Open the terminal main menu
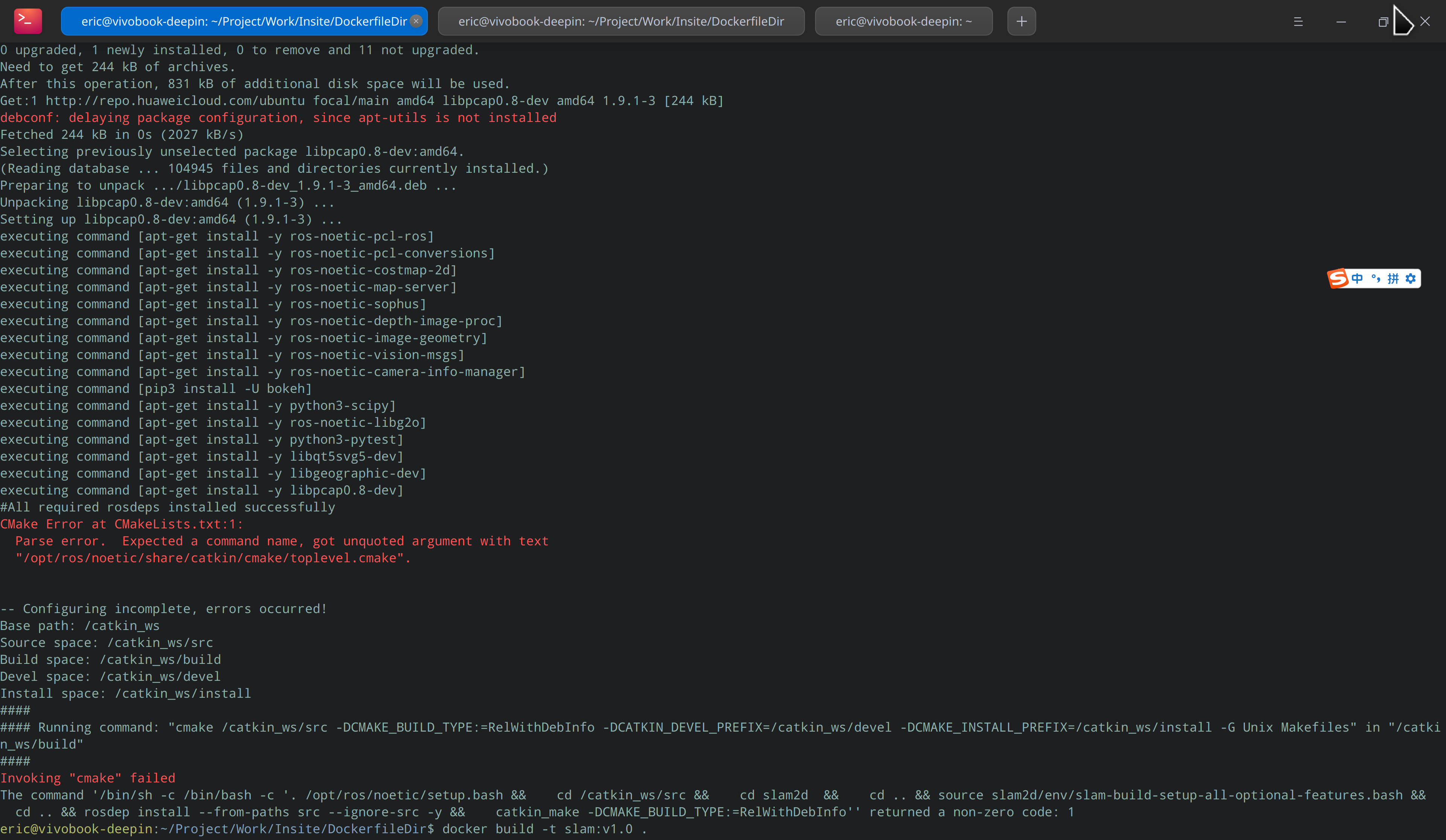This screenshot has height=840, width=1446. point(1298,22)
